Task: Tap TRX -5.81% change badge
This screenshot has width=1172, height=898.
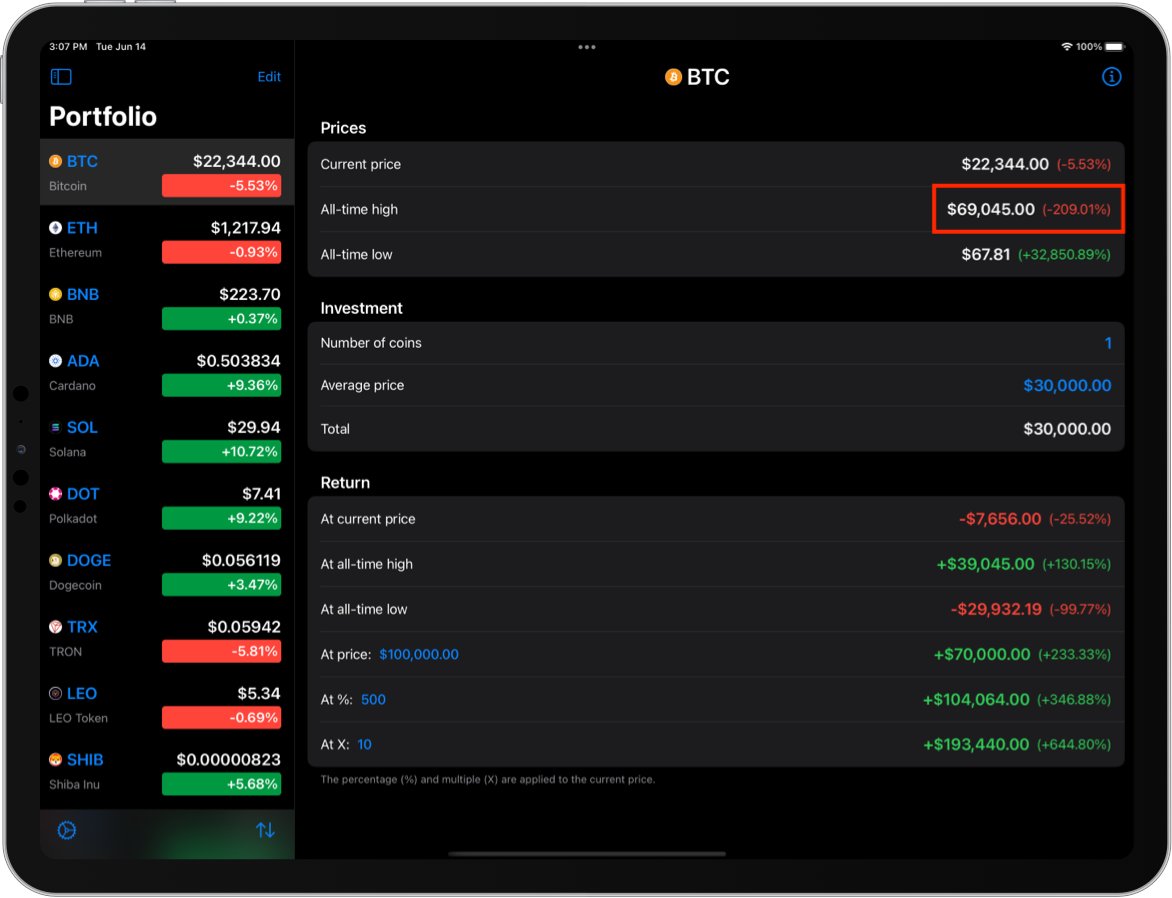Action: (221, 651)
